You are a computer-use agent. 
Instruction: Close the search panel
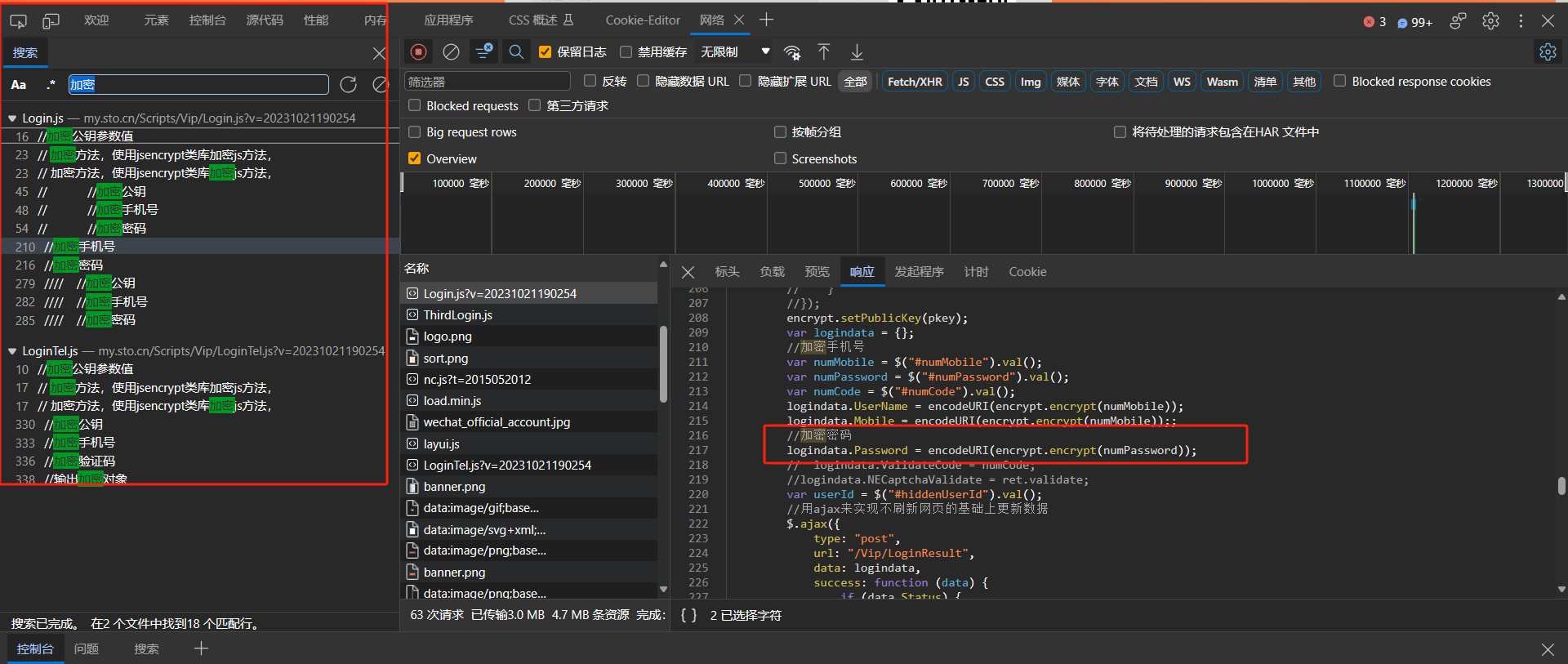coord(379,53)
